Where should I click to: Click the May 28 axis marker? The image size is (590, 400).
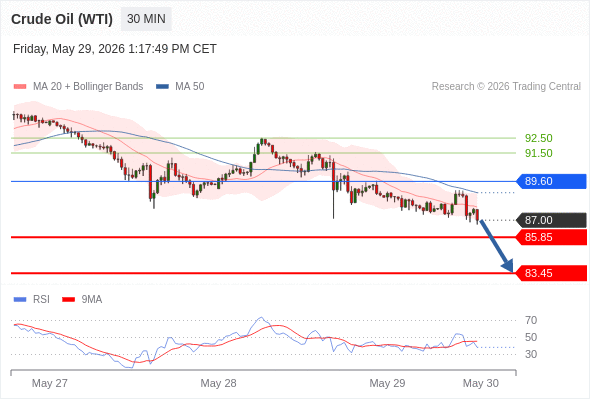(218, 383)
